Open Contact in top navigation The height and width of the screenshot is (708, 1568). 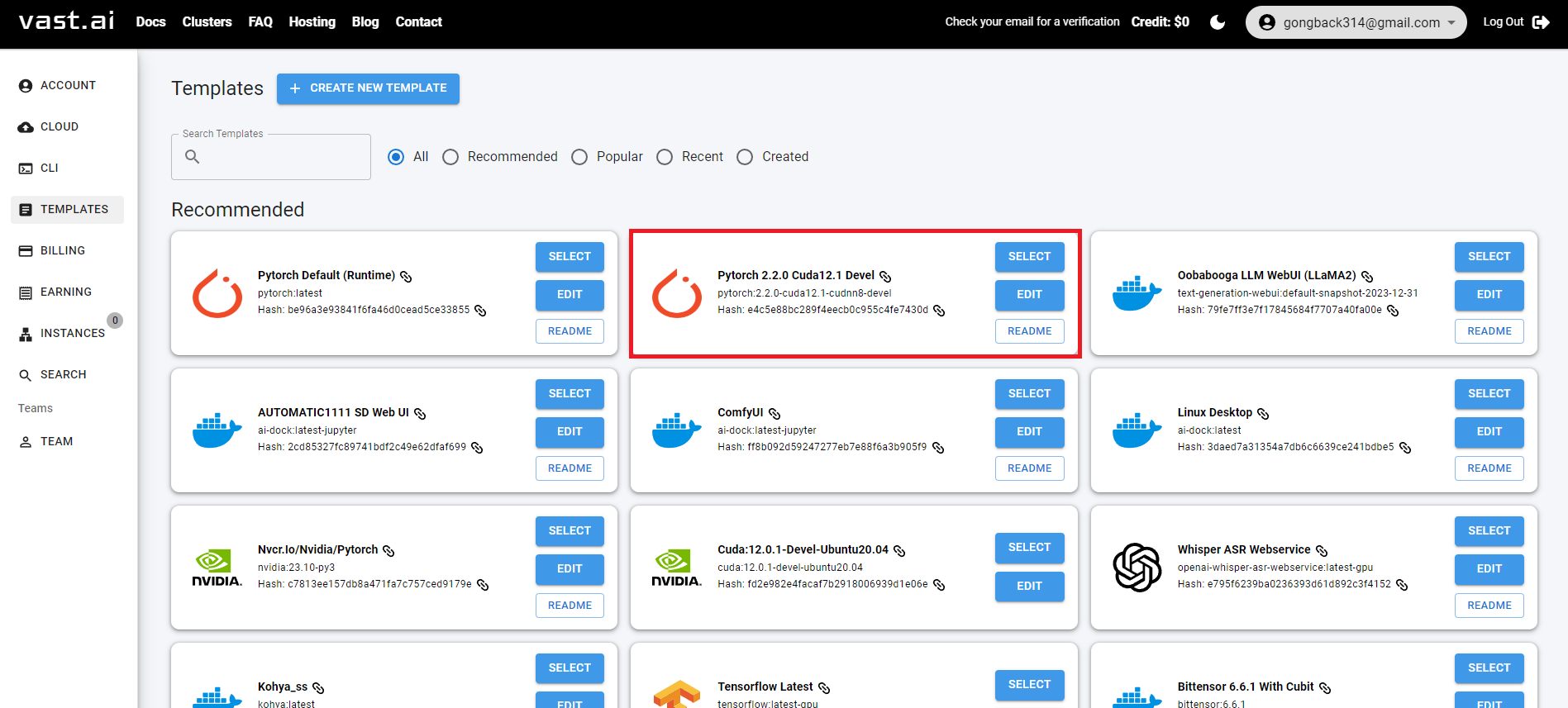click(x=418, y=22)
